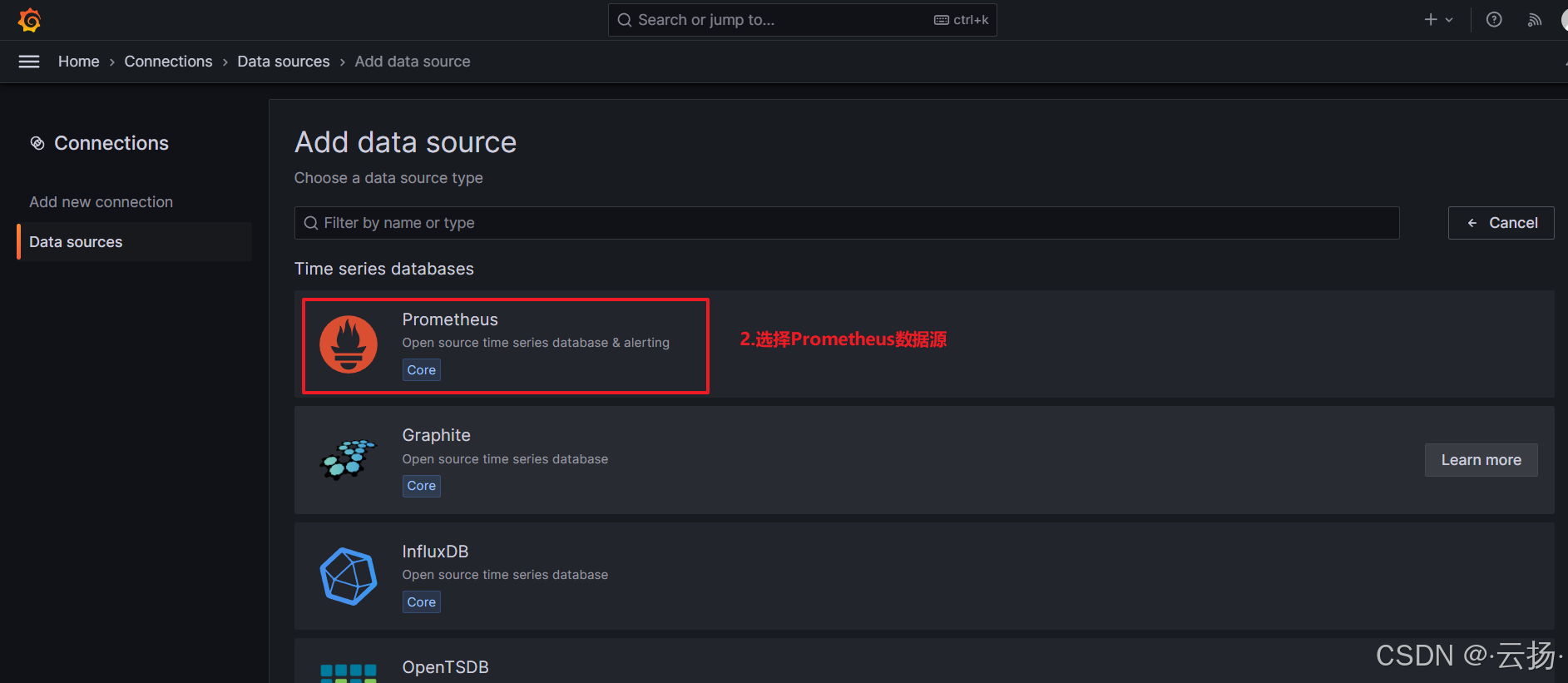Click the filter field magnifier icon
Screen dimensions: 1568x683
tap(311, 223)
